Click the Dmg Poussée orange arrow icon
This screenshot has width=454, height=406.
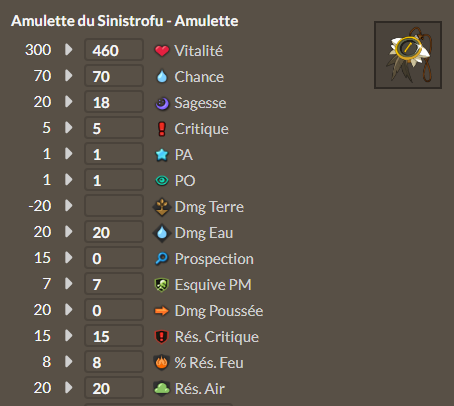[x=162, y=311]
